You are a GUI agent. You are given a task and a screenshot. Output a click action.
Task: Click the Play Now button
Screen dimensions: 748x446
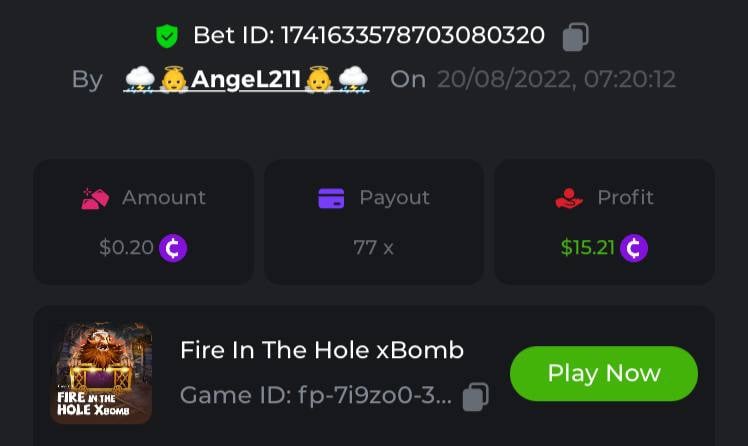603,373
